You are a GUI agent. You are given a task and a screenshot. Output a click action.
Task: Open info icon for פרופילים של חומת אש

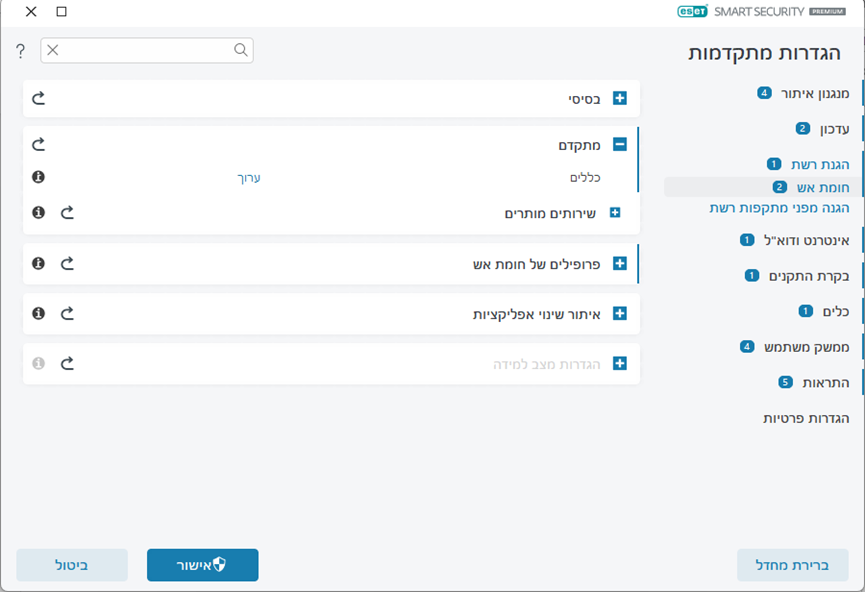pos(38,263)
